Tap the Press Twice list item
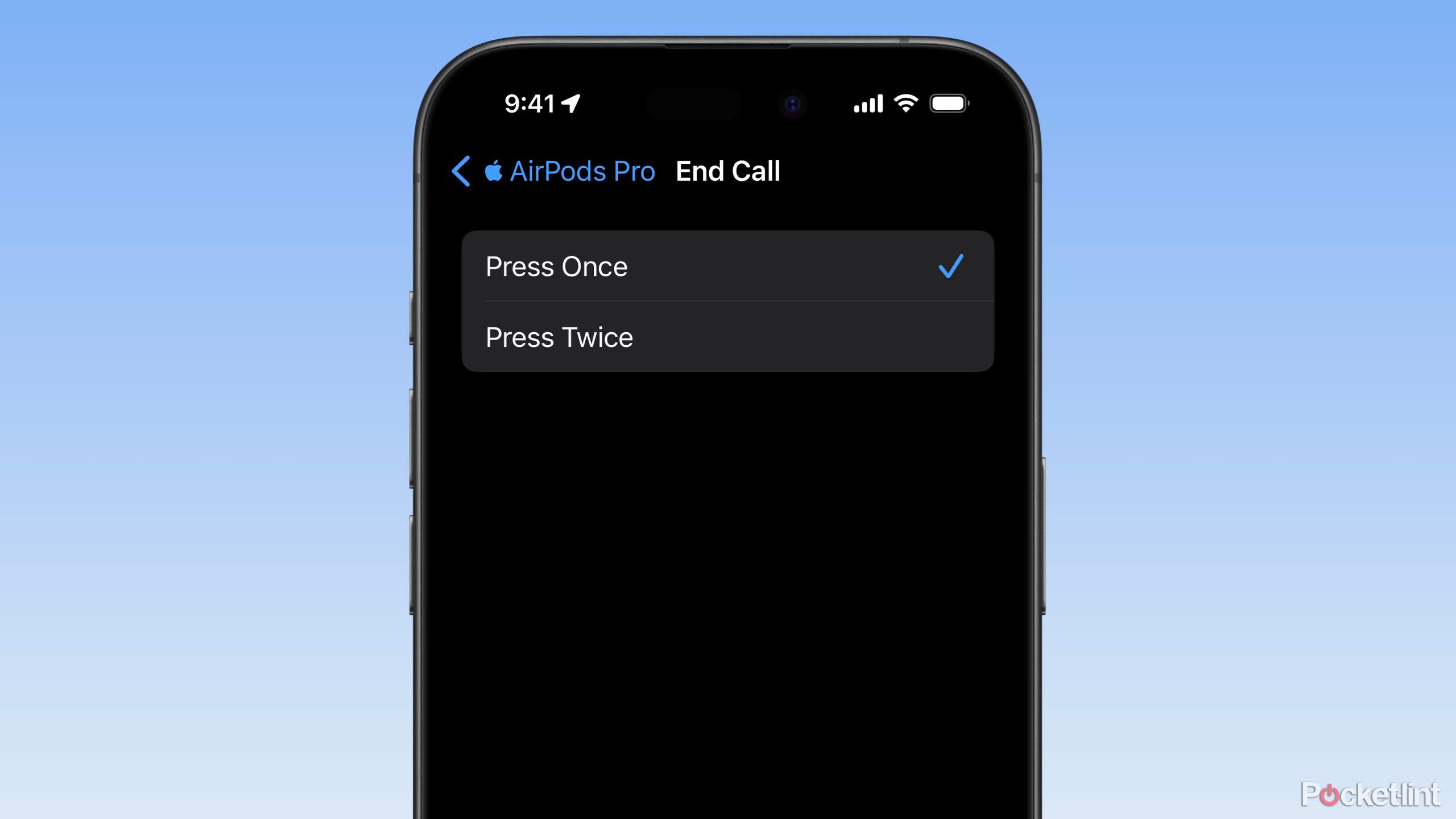Image resolution: width=1456 pixels, height=819 pixels. coord(728,337)
